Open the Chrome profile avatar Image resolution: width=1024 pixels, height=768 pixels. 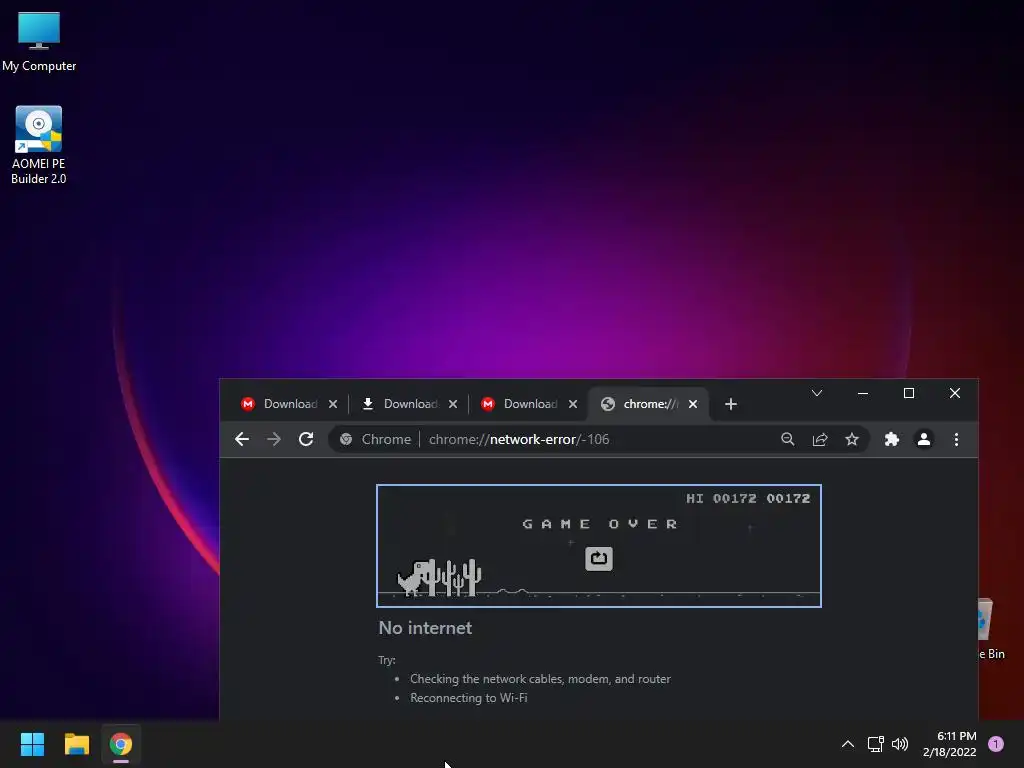click(x=923, y=439)
